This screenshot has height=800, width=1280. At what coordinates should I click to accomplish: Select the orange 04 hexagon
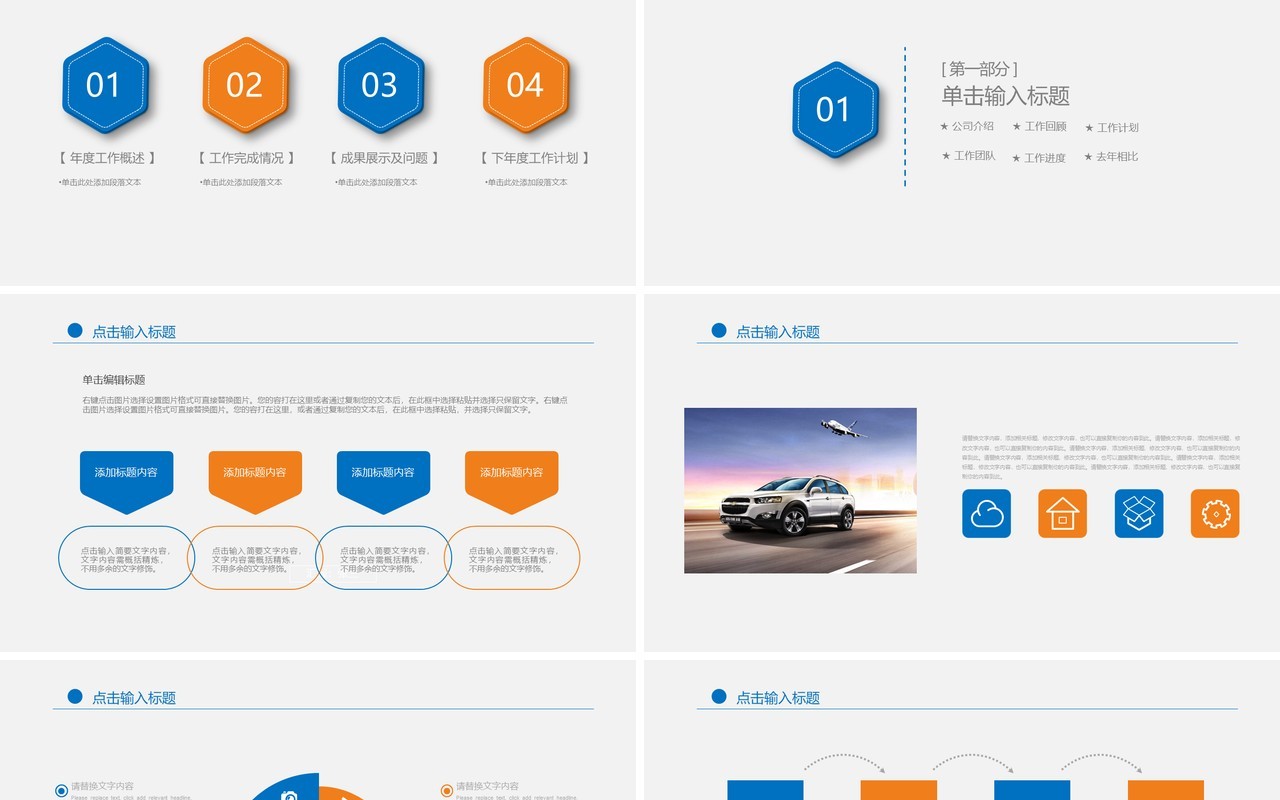point(525,86)
